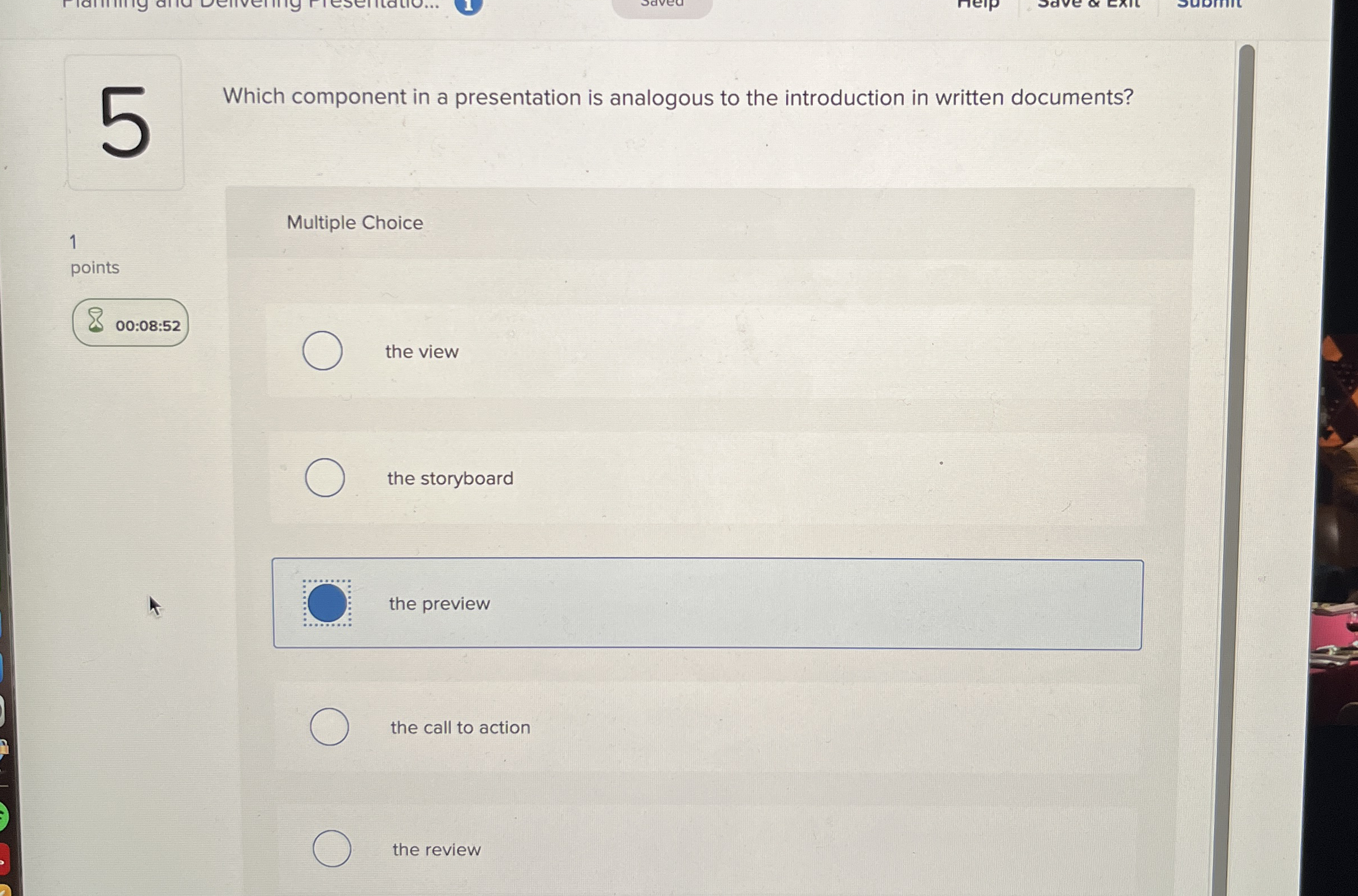Screen dimensions: 1358x896
Task: Click the 'Multiple Choice' heading
Action: click(354, 223)
